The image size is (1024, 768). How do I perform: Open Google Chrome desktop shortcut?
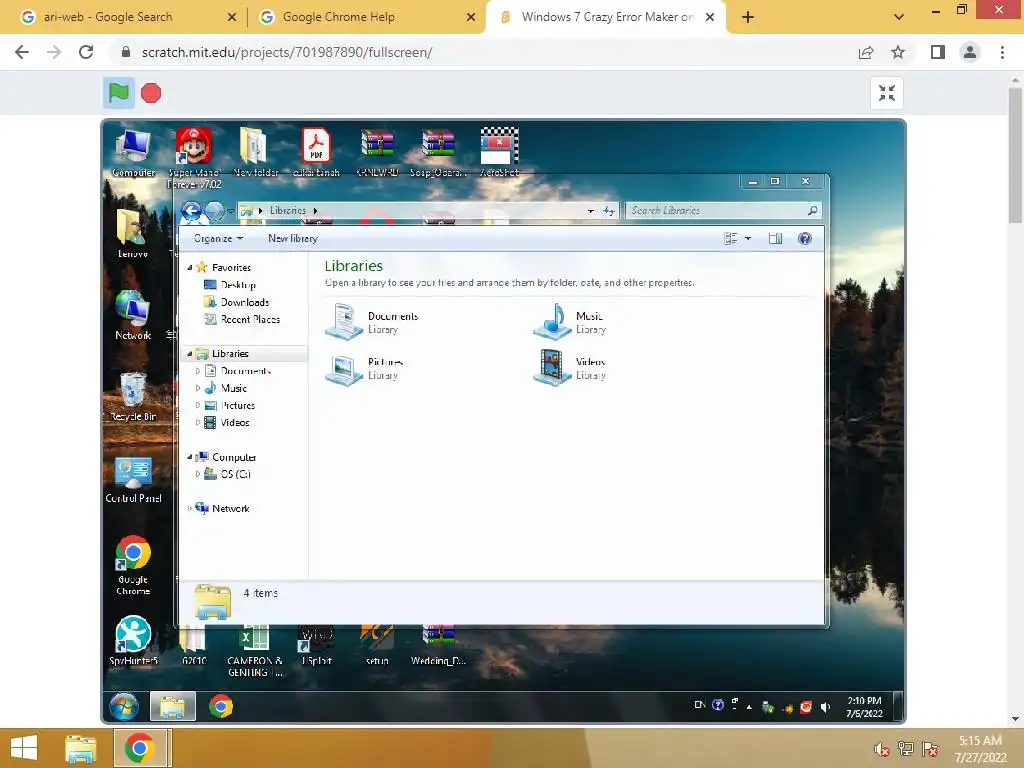tap(133, 566)
